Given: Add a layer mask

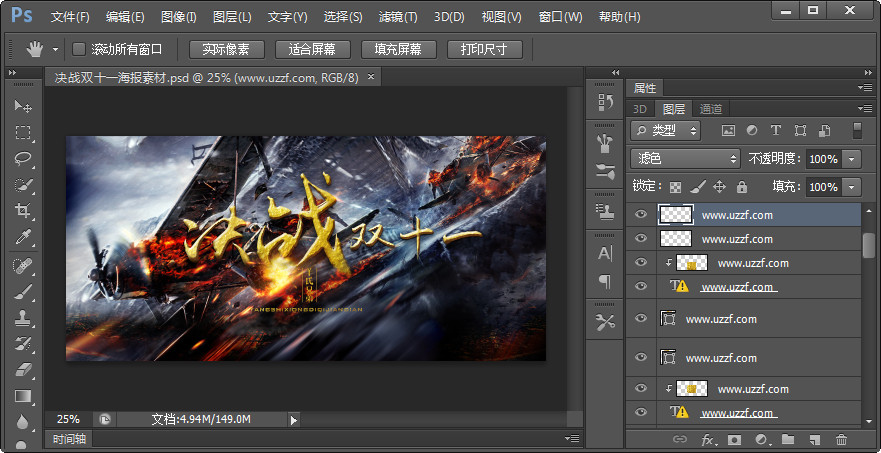Looking at the screenshot, I should [x=734, y=439].
